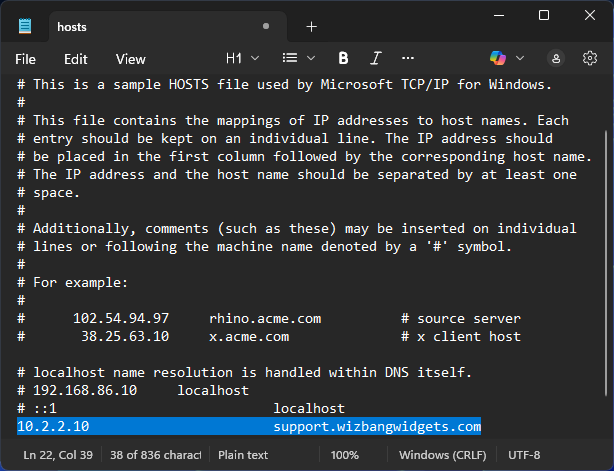Image resolution: width=614 pixels, height=471 pixels.
Task: Click the Copilot icon
Action: click(x=498, y=58)
